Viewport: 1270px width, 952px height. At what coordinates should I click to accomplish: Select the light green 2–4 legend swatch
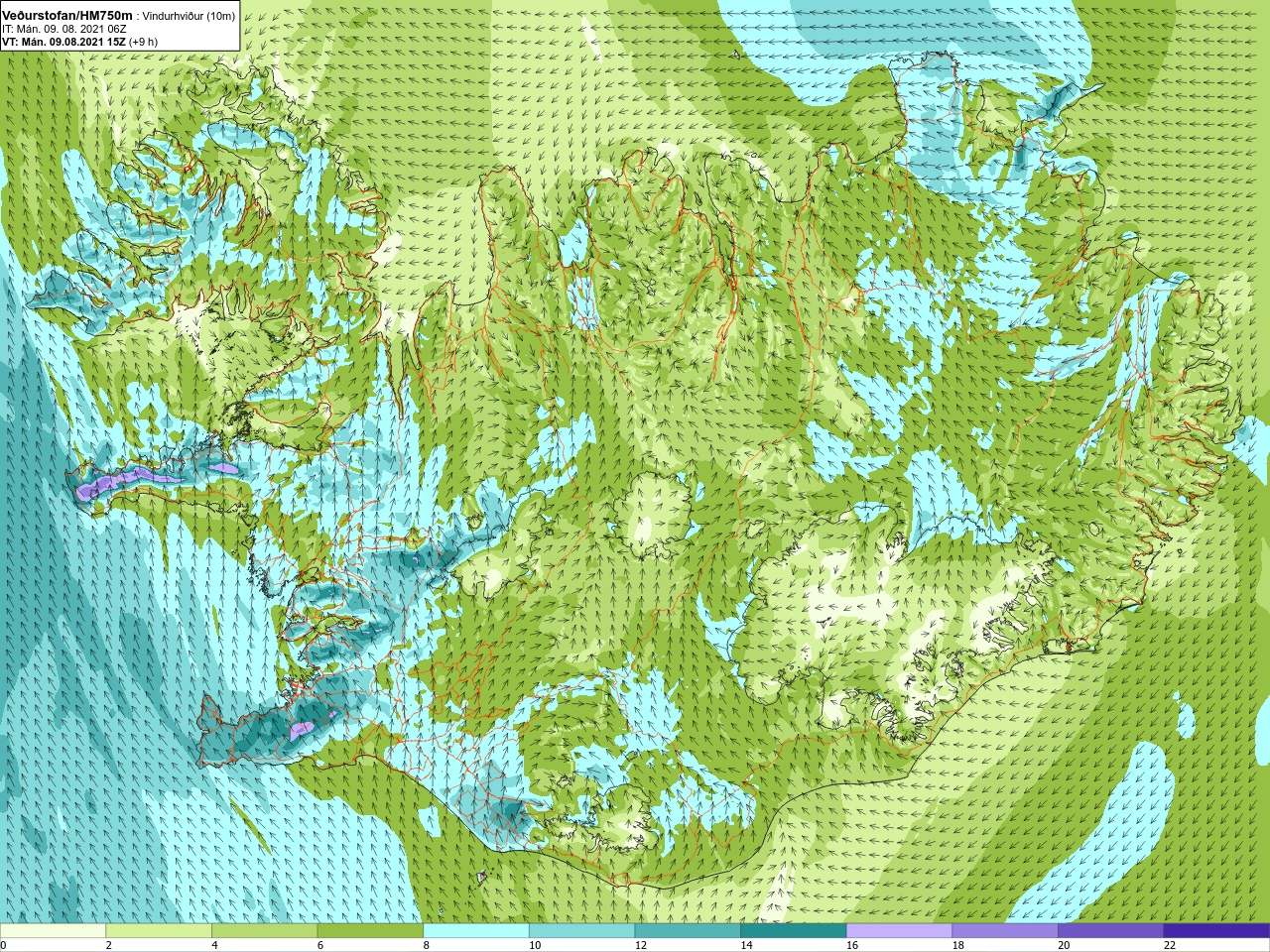pos(159,931)
